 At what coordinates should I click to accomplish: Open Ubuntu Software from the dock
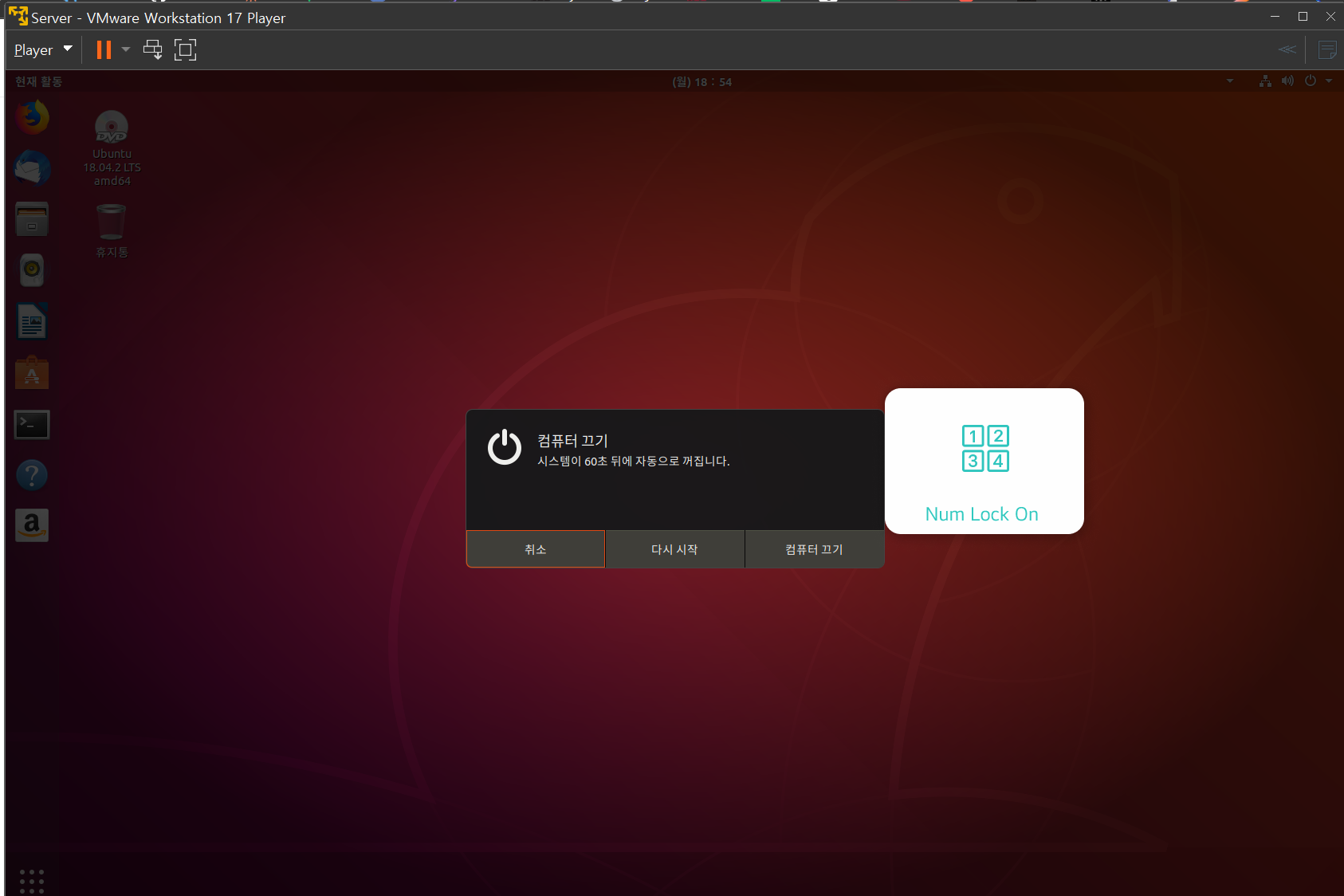[x=32, y=373]
